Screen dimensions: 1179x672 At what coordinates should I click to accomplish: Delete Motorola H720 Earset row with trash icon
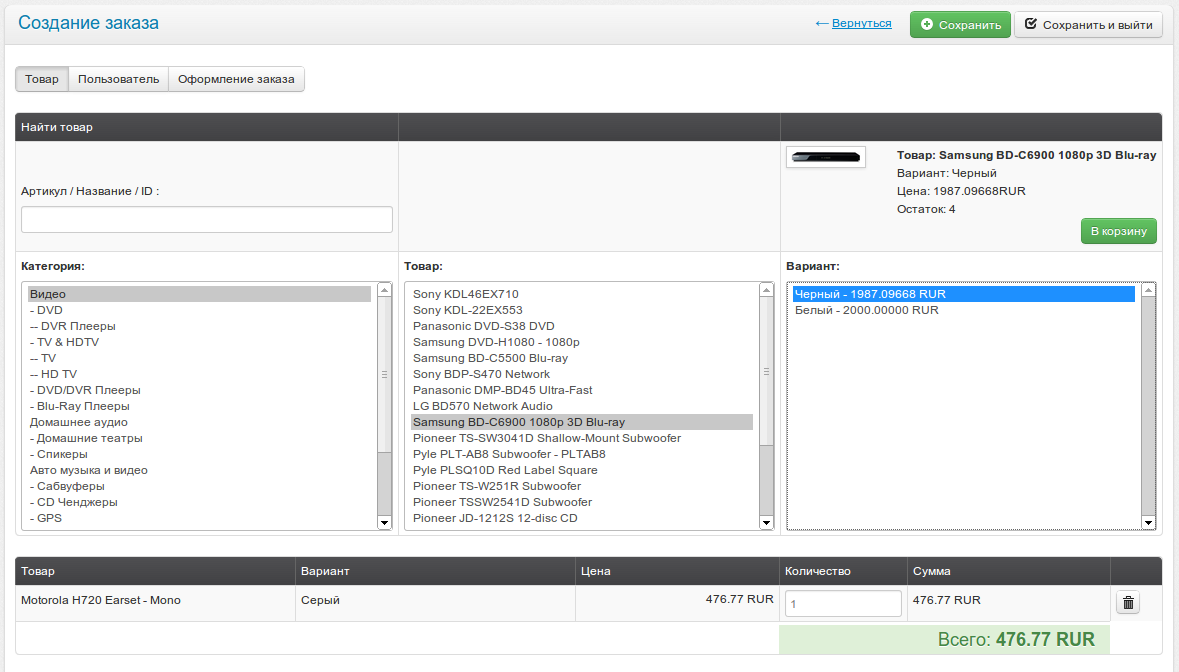pos(1128,602)
